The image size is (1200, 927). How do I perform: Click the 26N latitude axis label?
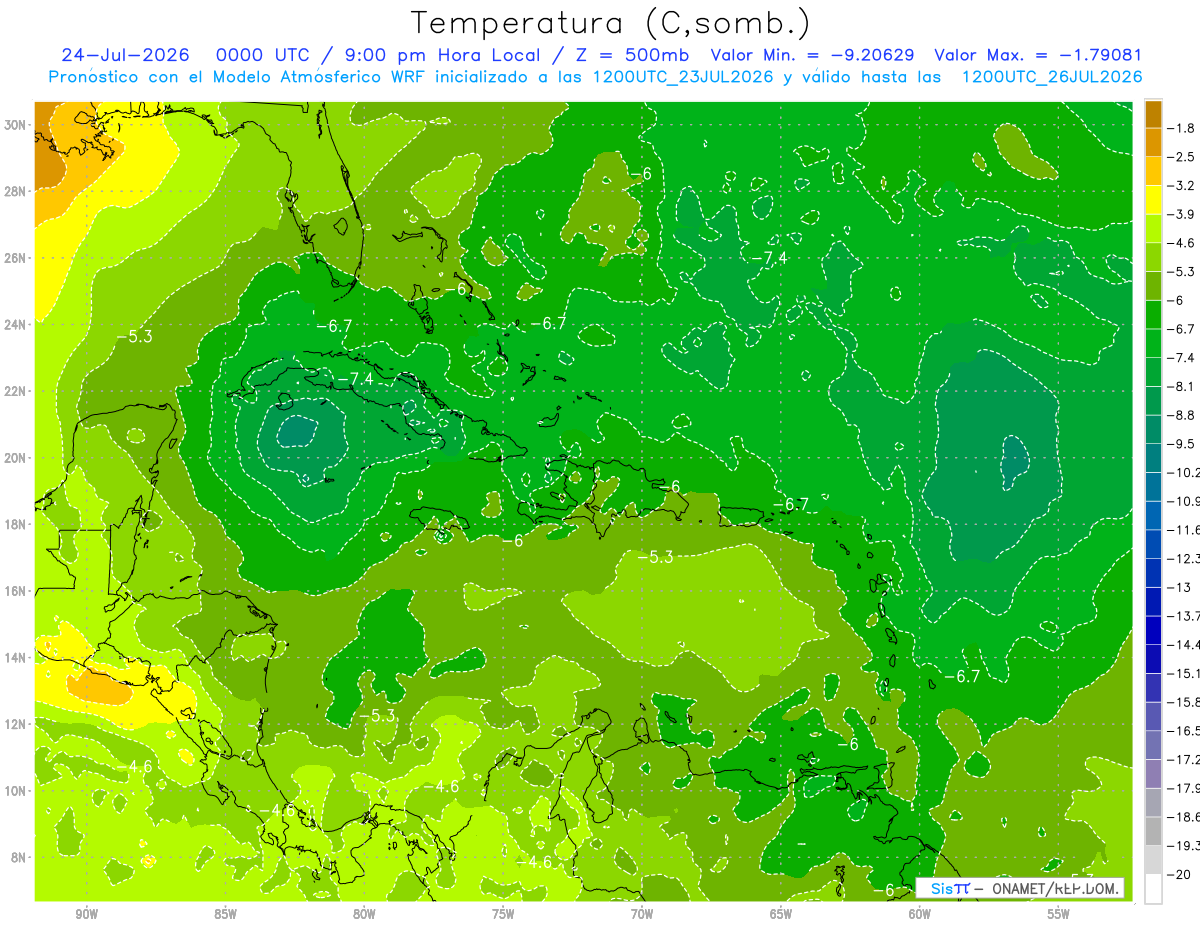coord(16,258)
